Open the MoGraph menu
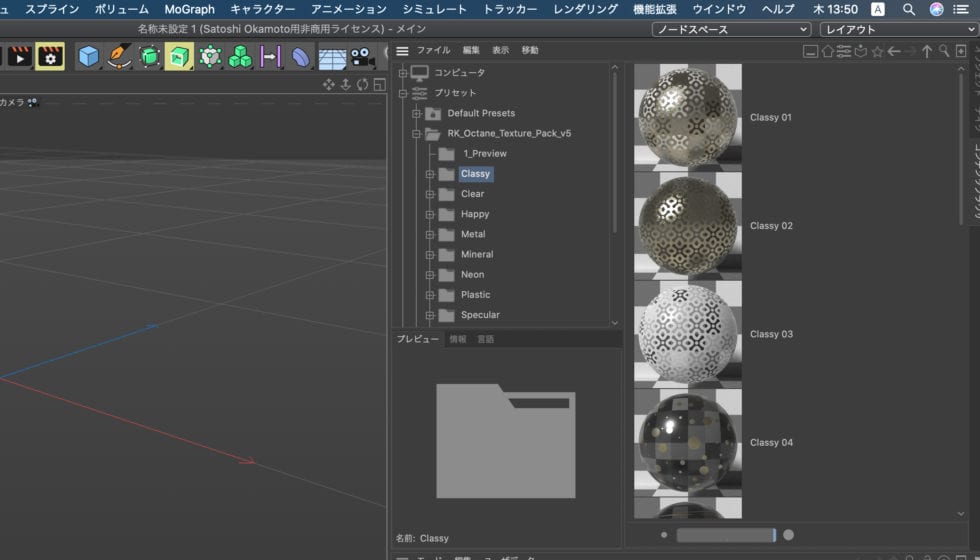The width and height of the screenshot is (980, 560). click(189, 9)
